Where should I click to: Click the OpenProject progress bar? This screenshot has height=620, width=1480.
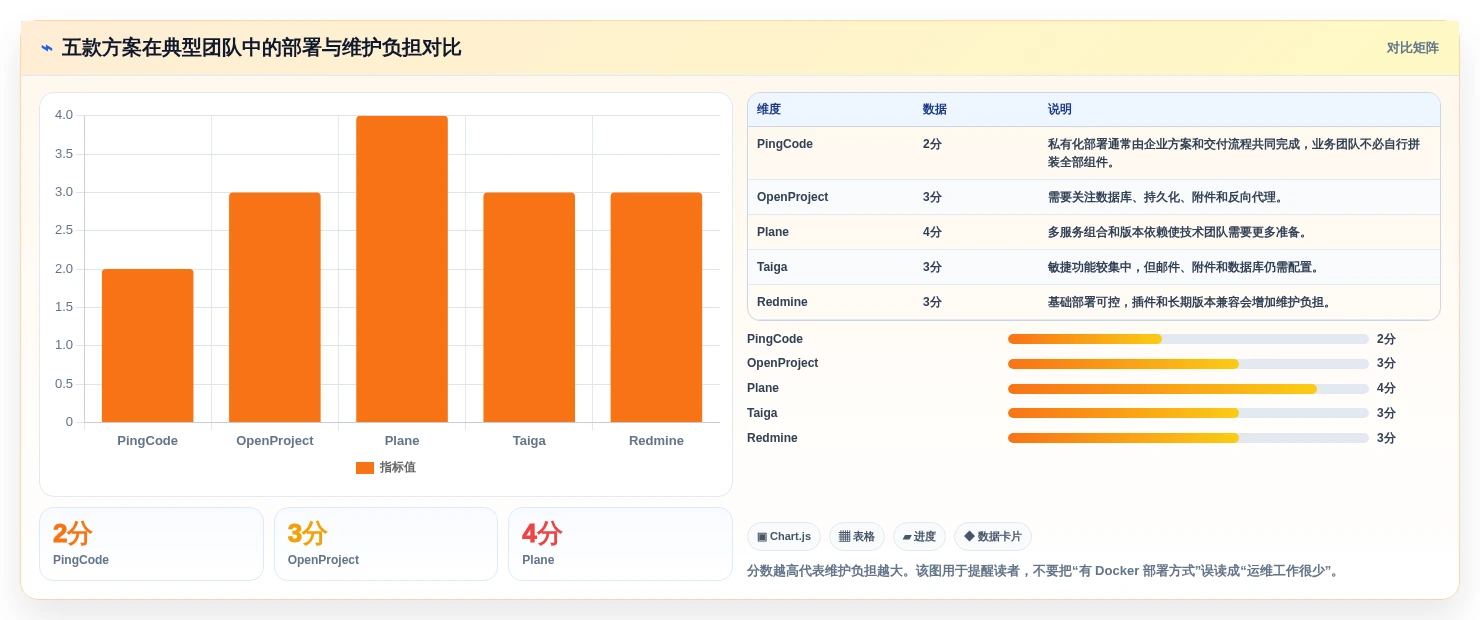1188,364
